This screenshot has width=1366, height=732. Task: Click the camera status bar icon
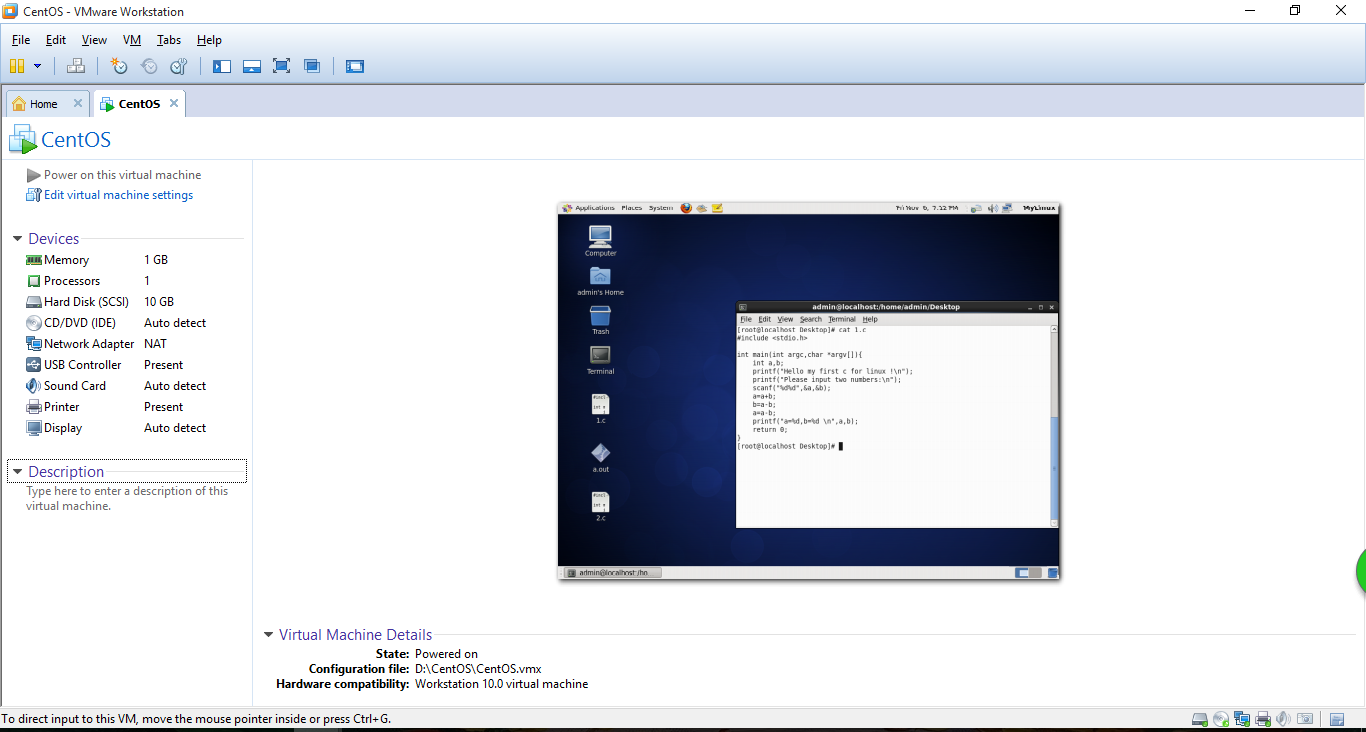tap(1305, 719)
